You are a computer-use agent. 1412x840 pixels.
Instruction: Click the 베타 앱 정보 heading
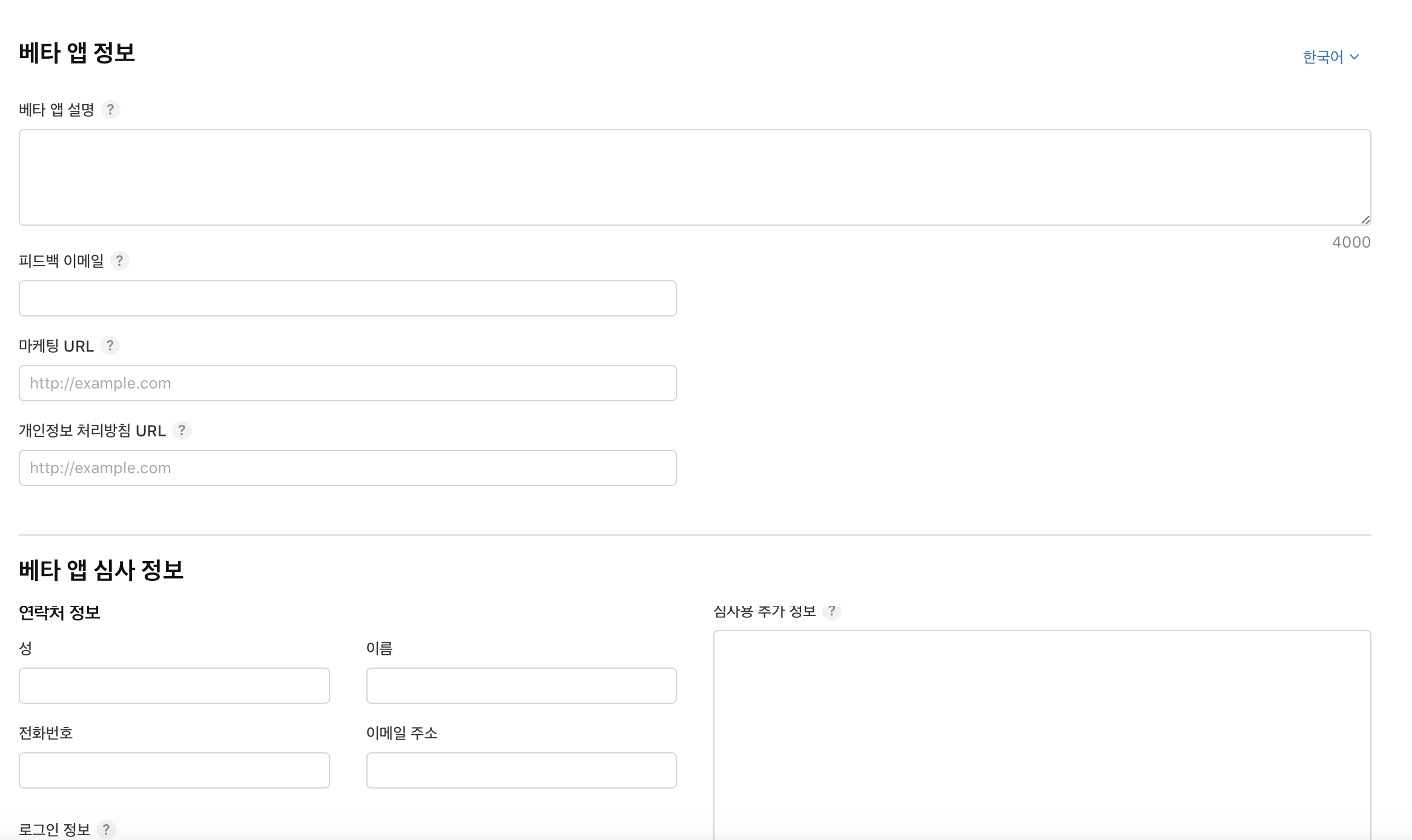[x=77, y=53]
